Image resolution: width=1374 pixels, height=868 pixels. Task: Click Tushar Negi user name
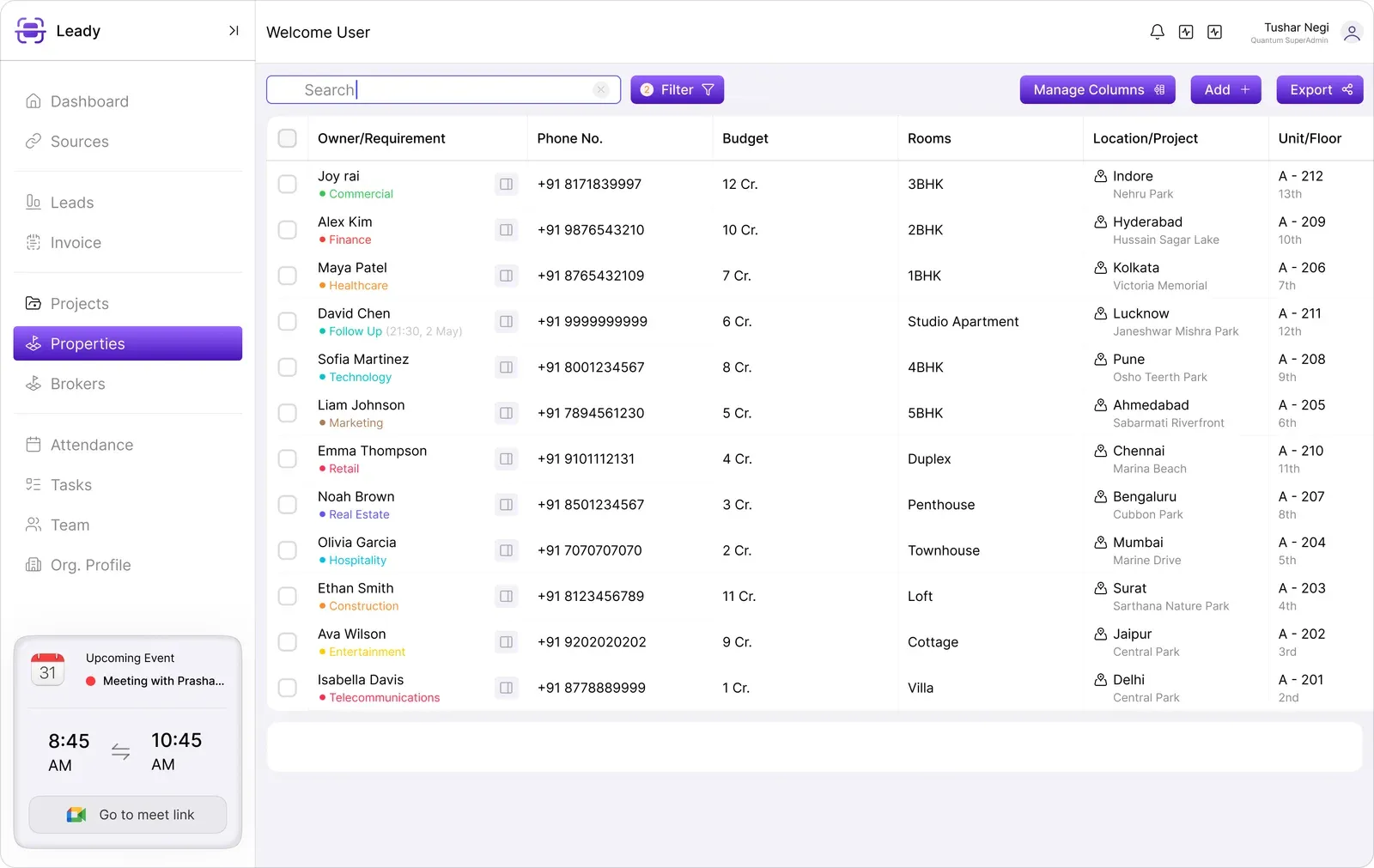click(x=1296, y=27)
